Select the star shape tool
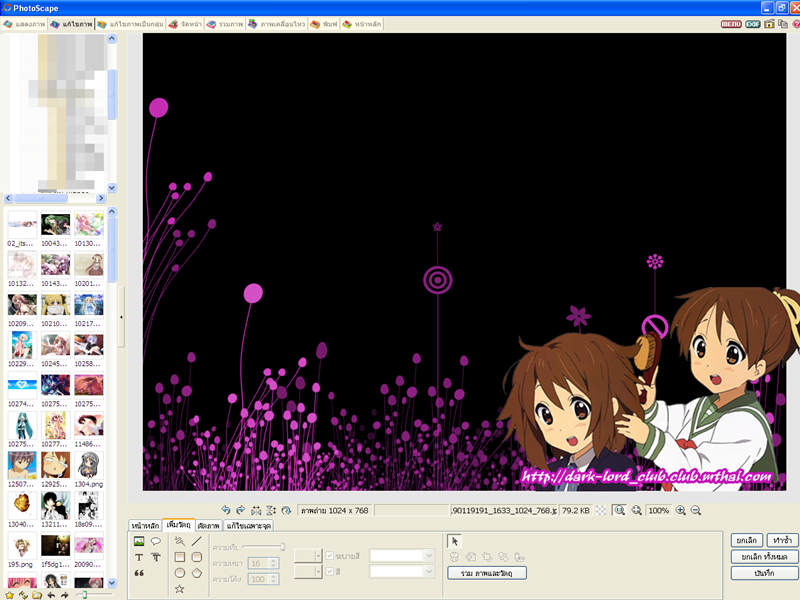 click(x=180, y=589)
